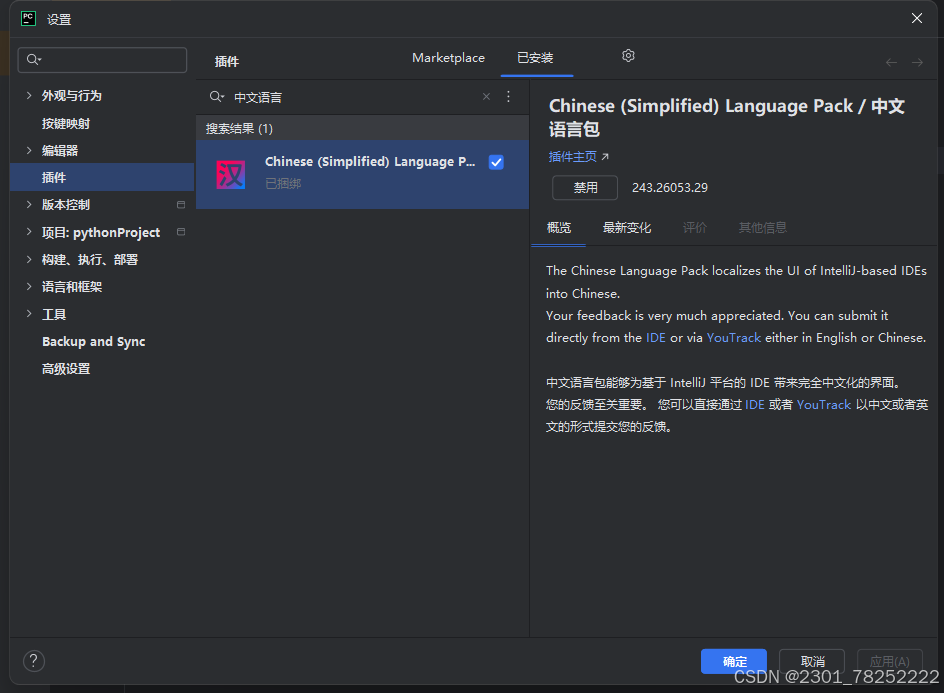
Task: Click the Chinese language pack icon
Action: point(231,175)
